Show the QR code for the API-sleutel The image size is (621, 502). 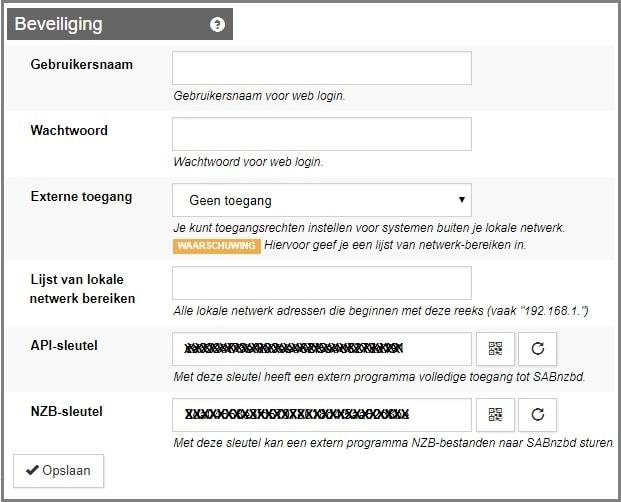pos(495,349)
